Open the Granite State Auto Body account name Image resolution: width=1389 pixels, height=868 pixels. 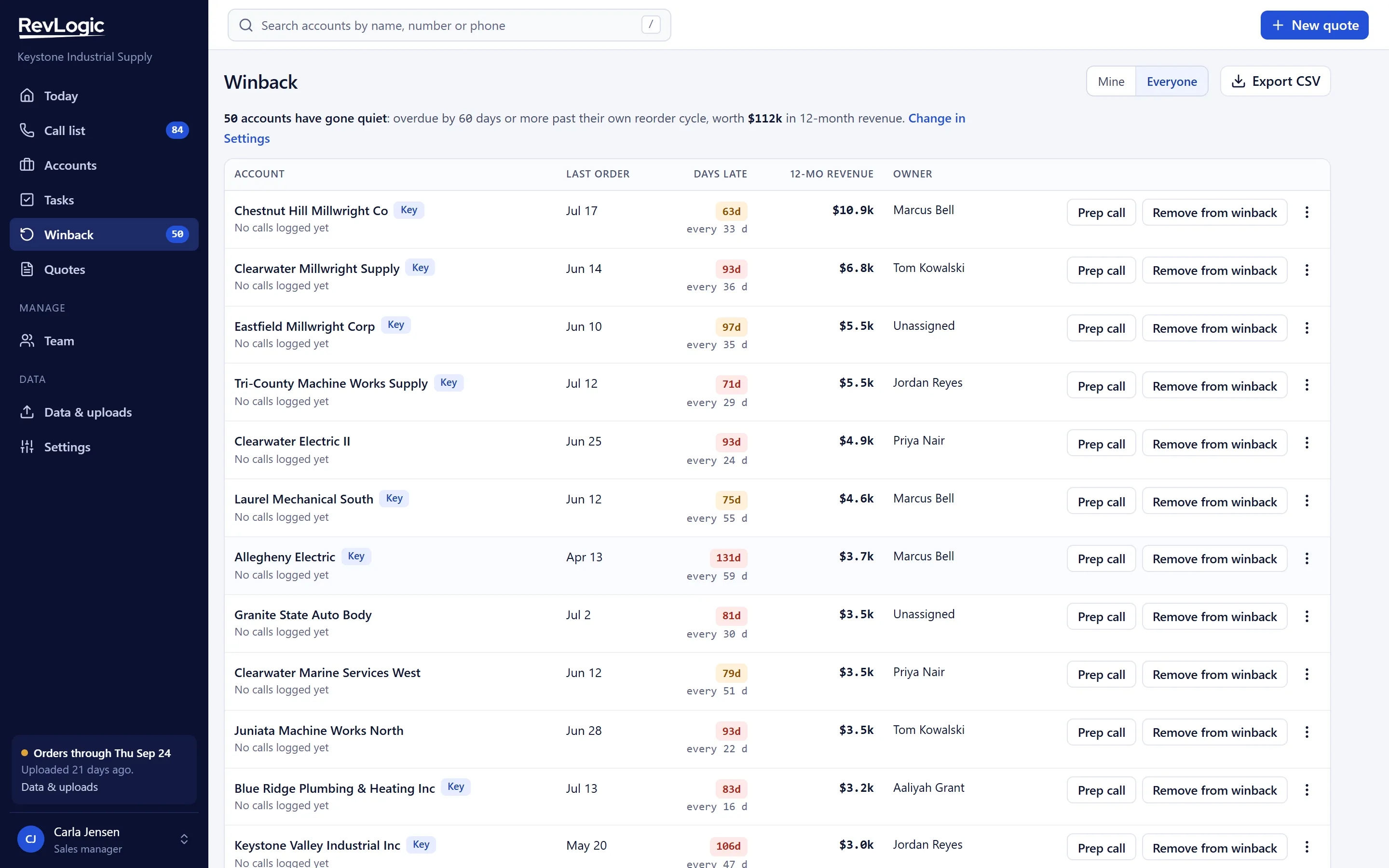click(302, 615)
